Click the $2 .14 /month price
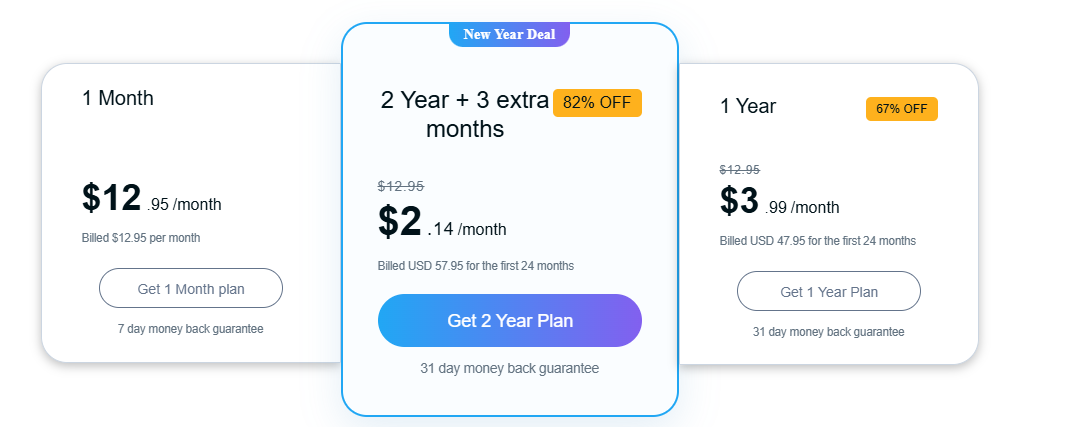 point(442,223)
